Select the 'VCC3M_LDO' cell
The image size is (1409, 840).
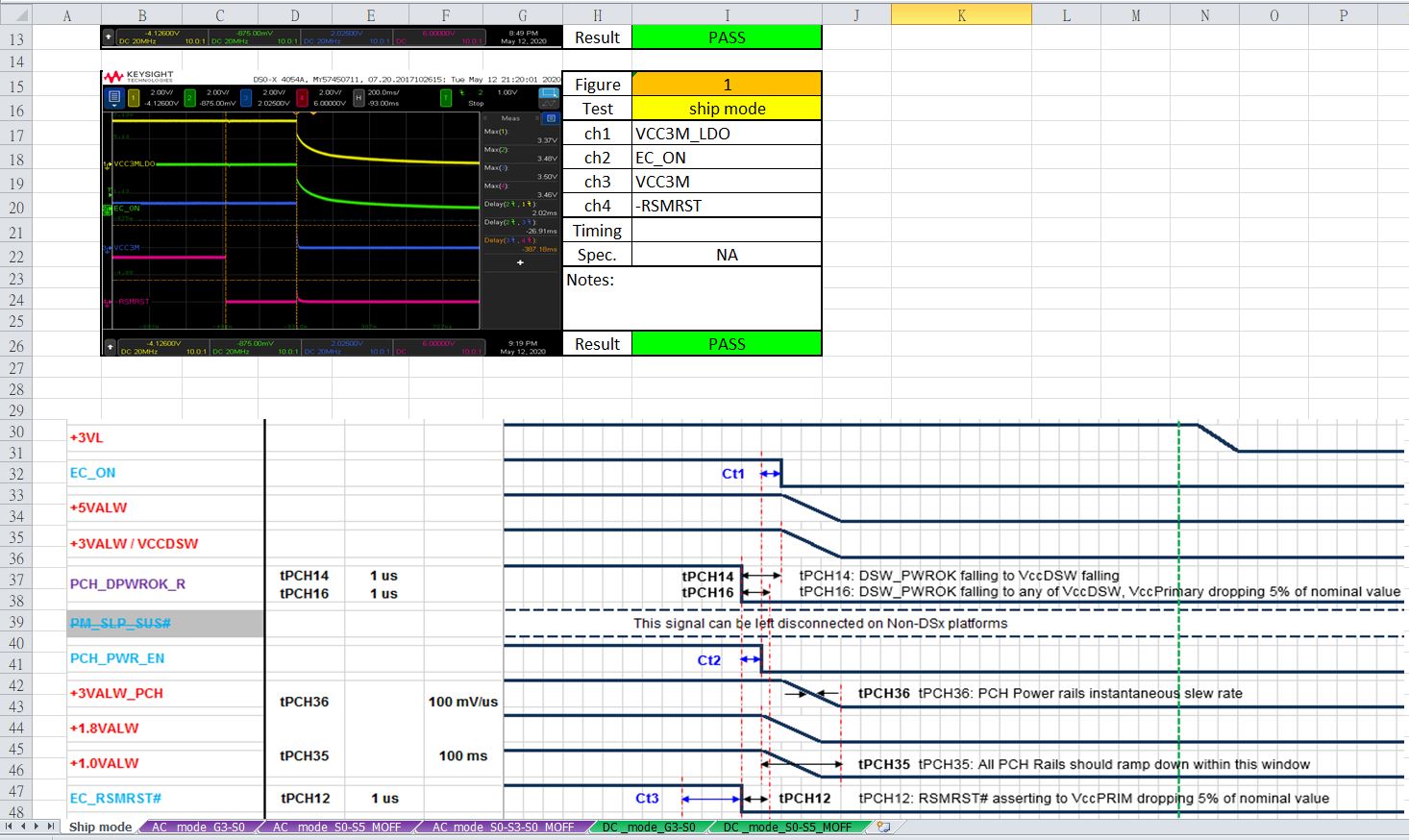(727, 134)
